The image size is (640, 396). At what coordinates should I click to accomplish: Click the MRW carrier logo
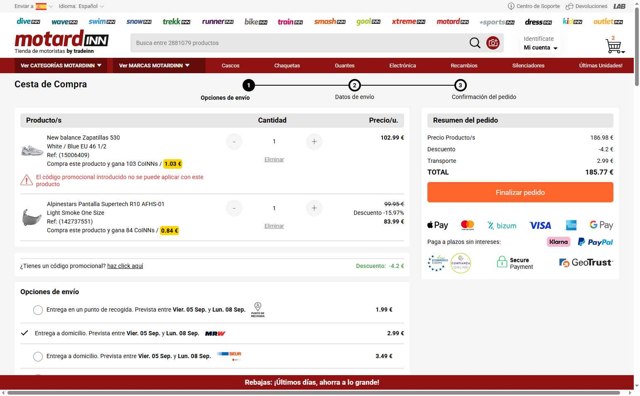[x=215, y=334]
